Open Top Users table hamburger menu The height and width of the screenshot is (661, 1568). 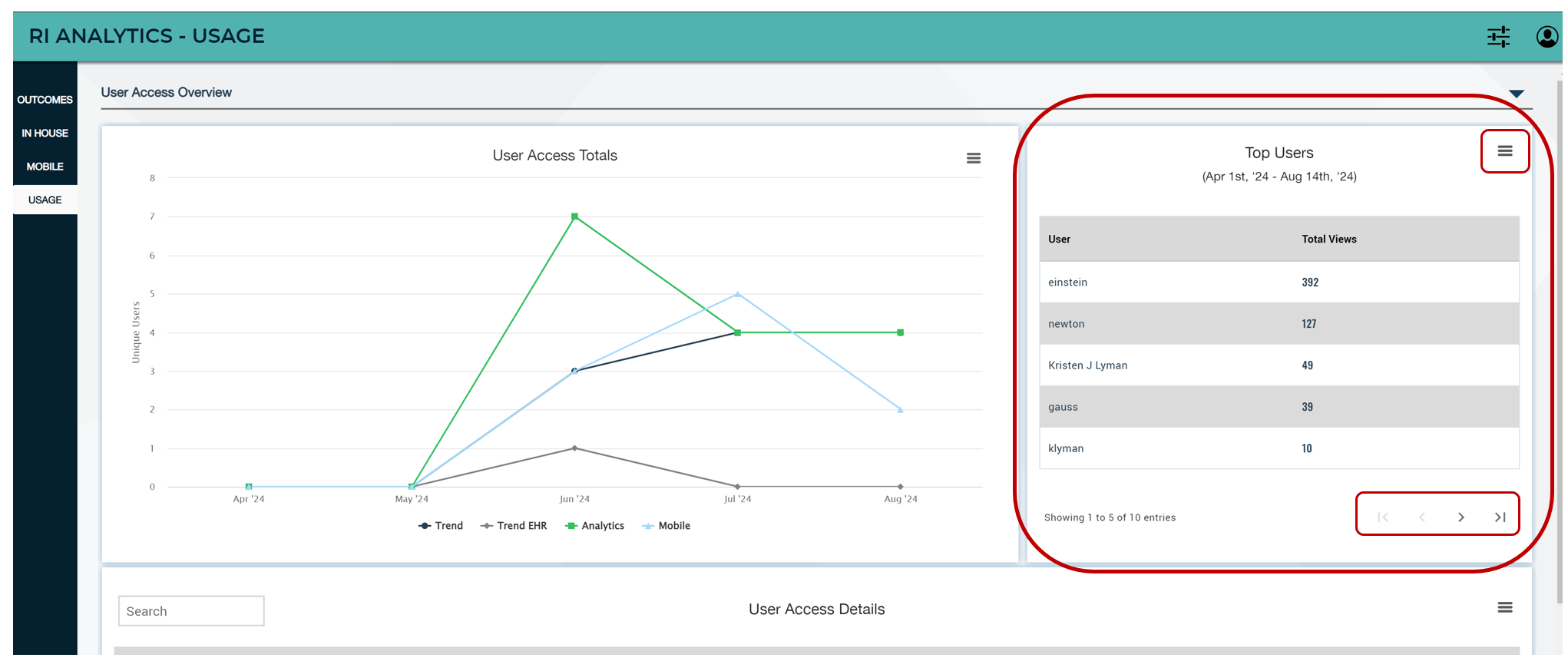[x=1505, y=151]
